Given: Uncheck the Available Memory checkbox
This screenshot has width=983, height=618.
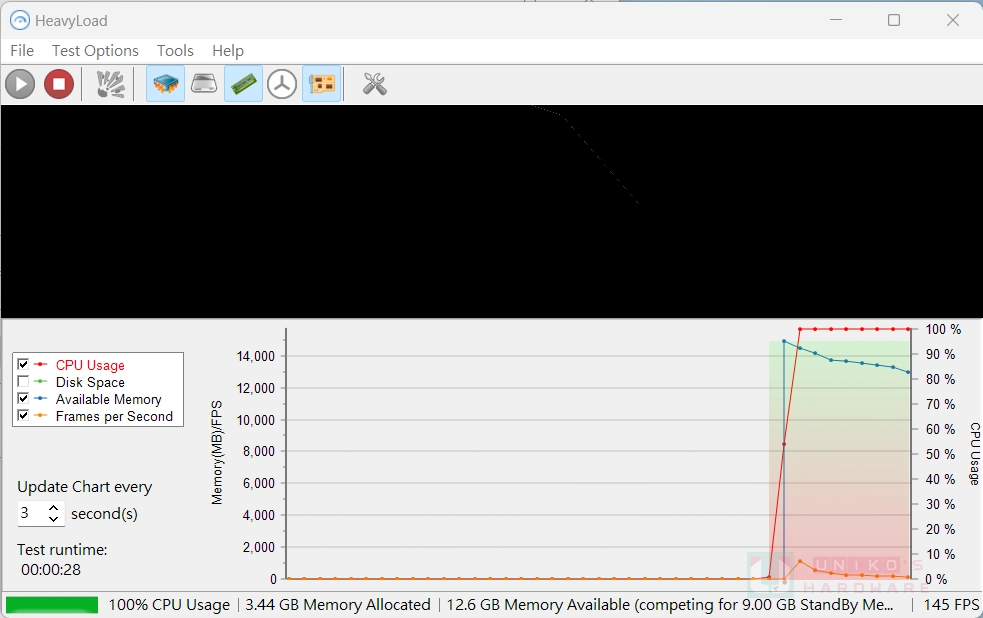Looking at the screenshot, I should (x=23, y=398).
